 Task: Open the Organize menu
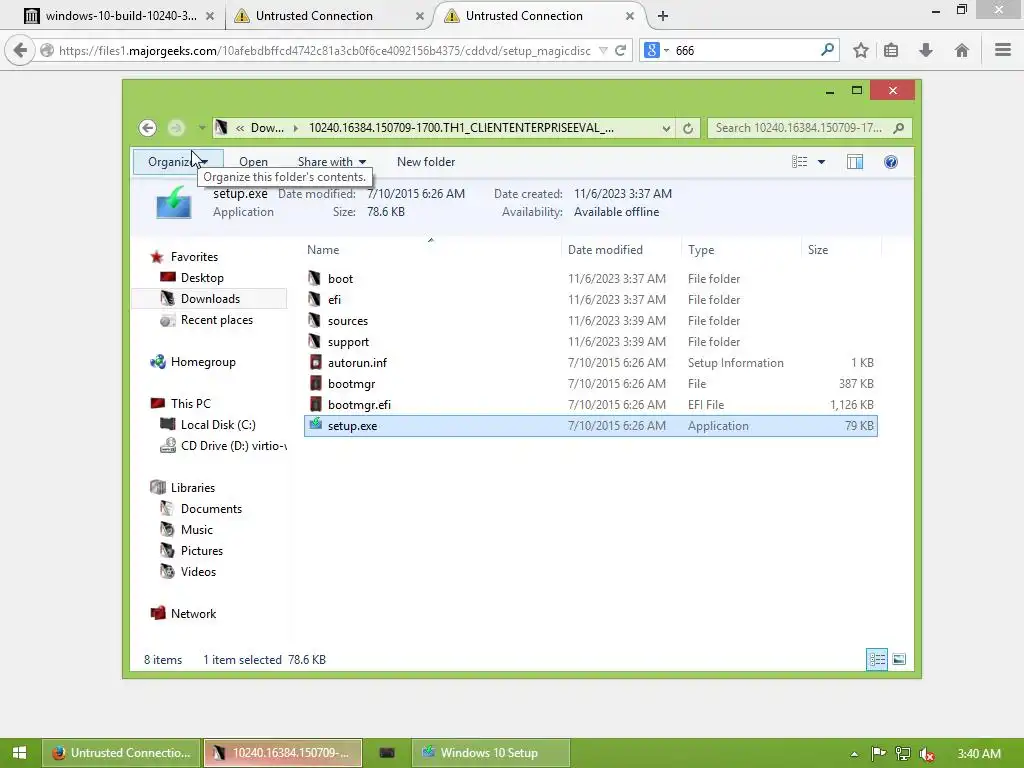click(178, 161)
